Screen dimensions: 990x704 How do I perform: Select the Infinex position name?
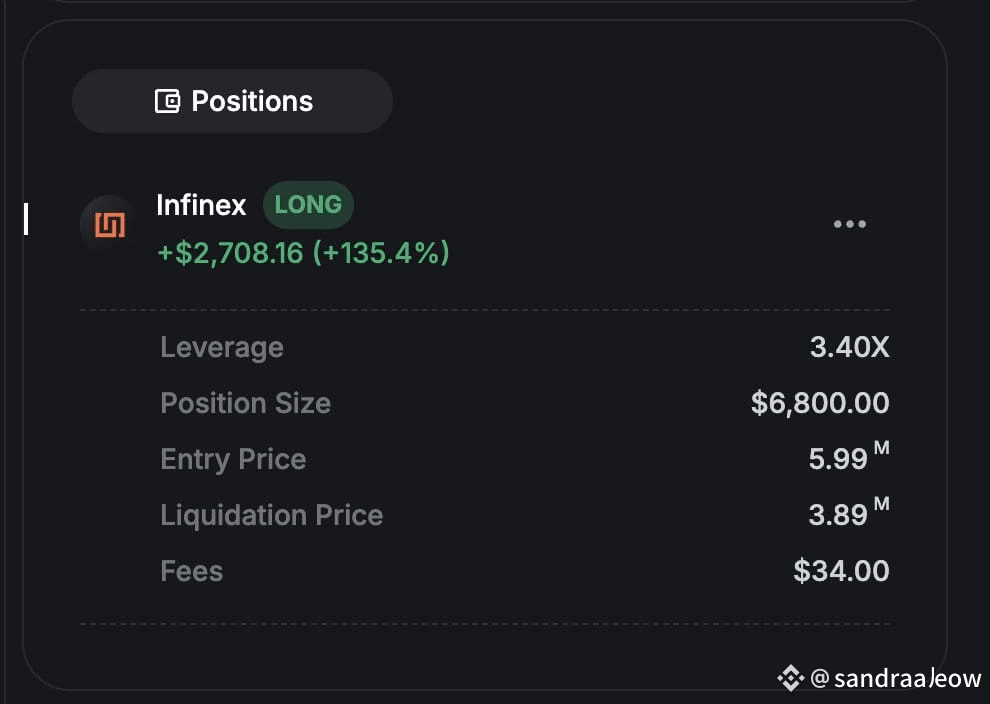(x=201, y=205)
